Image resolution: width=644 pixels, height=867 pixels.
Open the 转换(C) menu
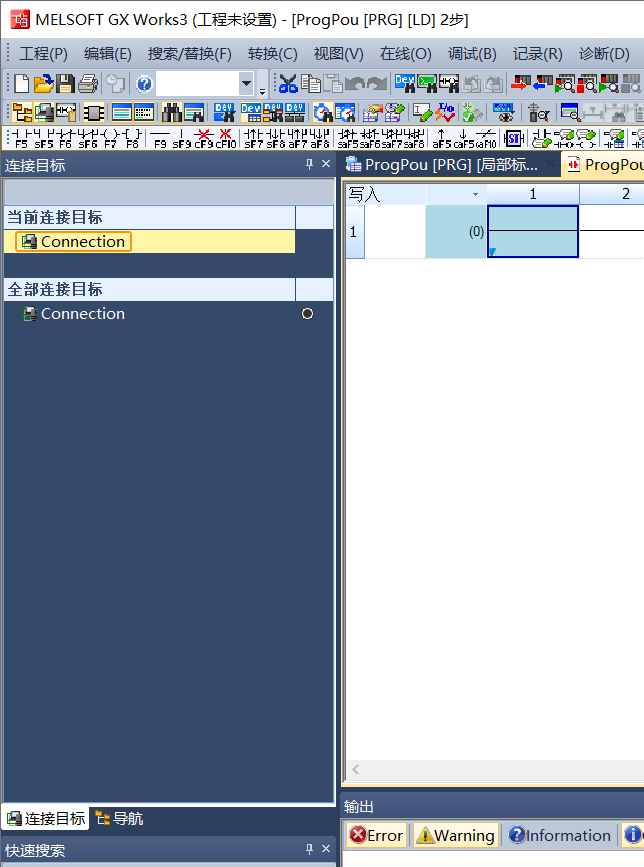tap(273, 54)
